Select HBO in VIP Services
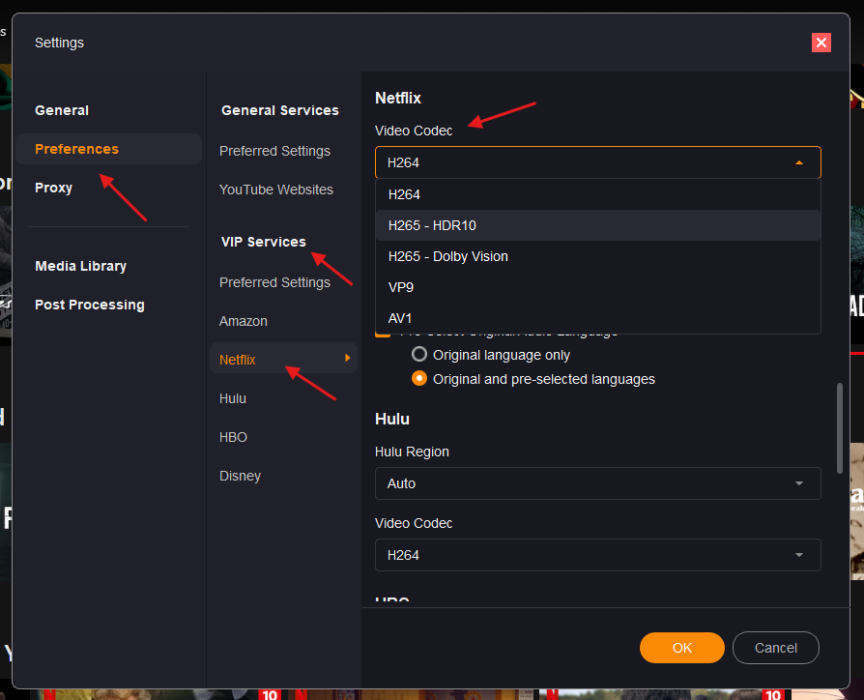Screen dimensions: 864x700 [x=233, y=437]
